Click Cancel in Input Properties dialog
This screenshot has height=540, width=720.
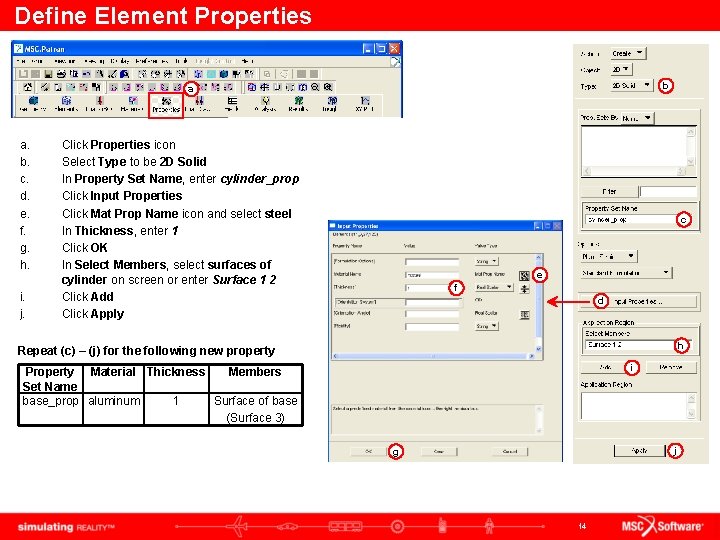coord(510,451)
